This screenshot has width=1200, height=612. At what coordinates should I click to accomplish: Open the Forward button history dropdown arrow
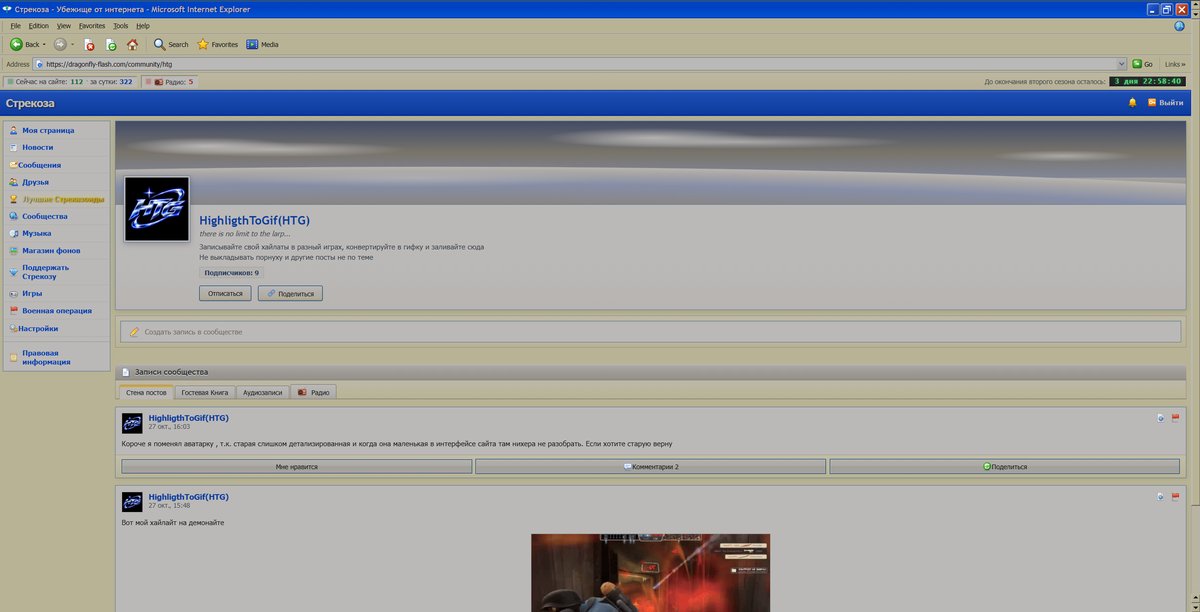tap(72, 44)
